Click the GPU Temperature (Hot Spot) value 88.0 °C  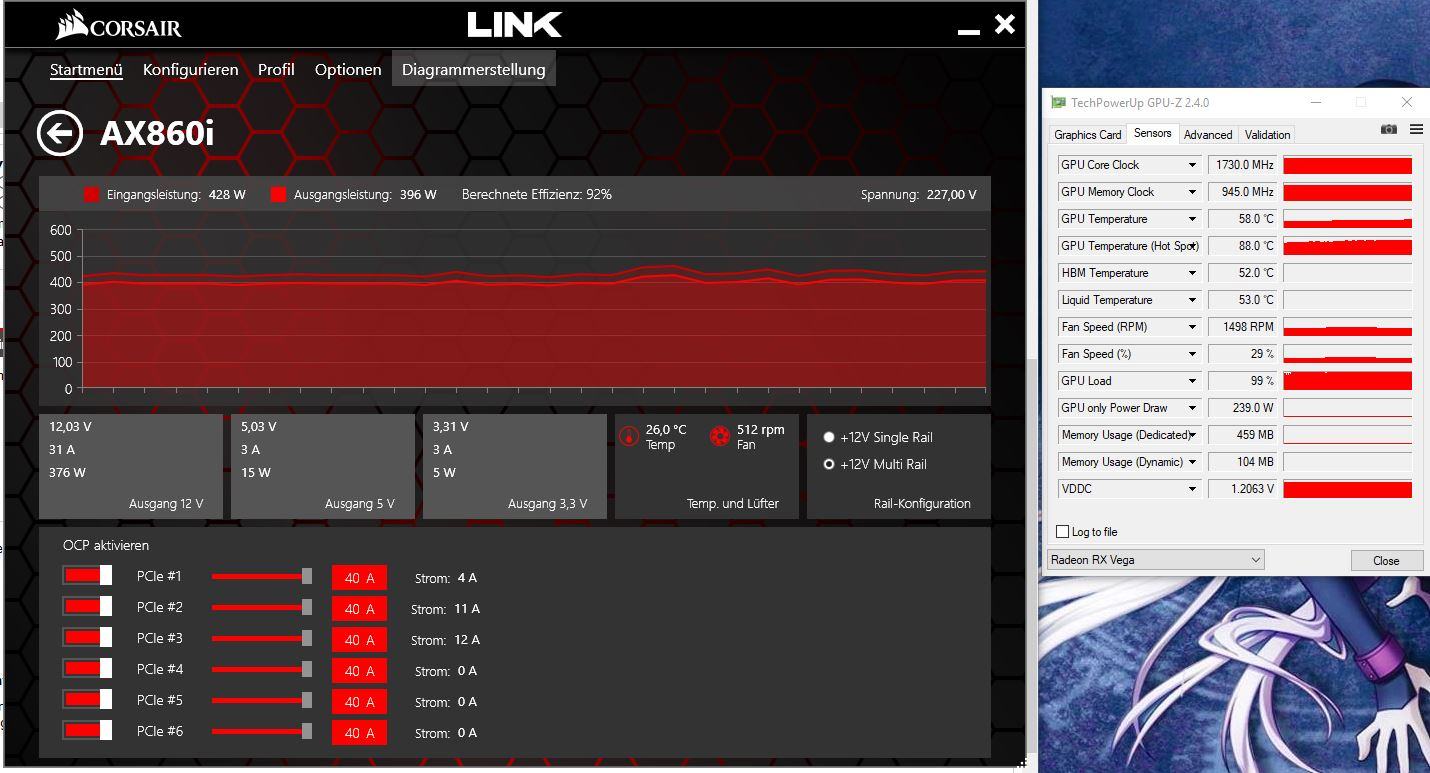(1243, 246)
